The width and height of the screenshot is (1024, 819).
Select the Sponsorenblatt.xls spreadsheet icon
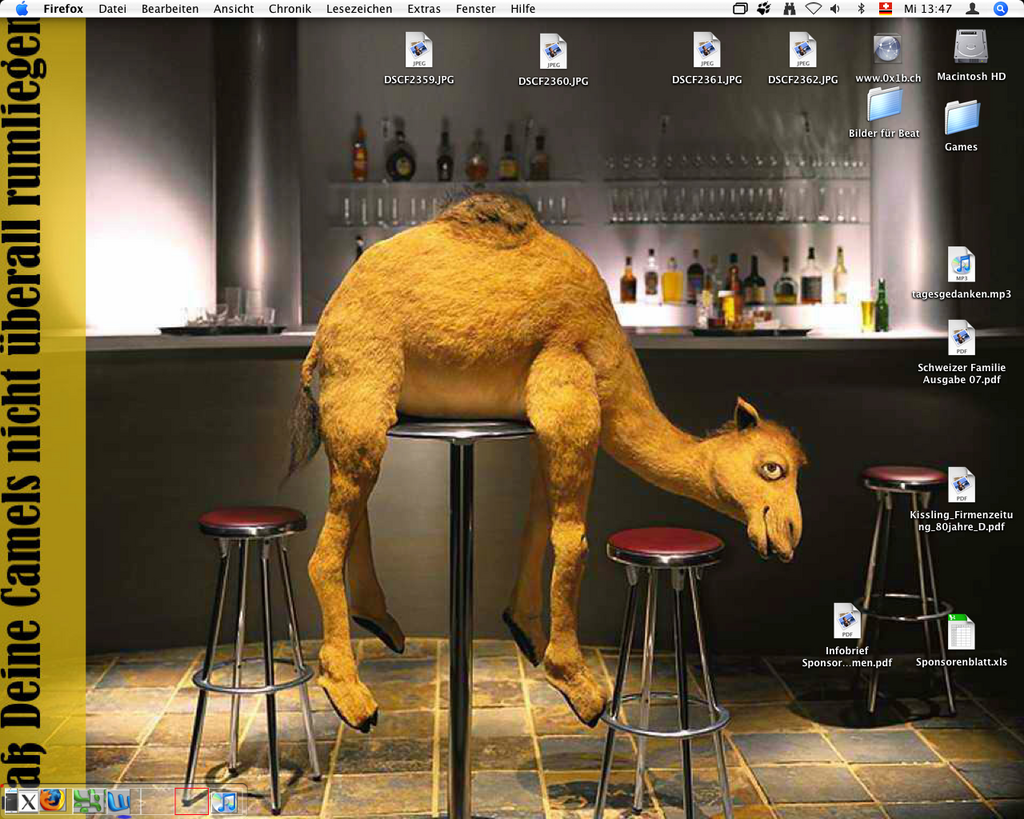[961, 632]
